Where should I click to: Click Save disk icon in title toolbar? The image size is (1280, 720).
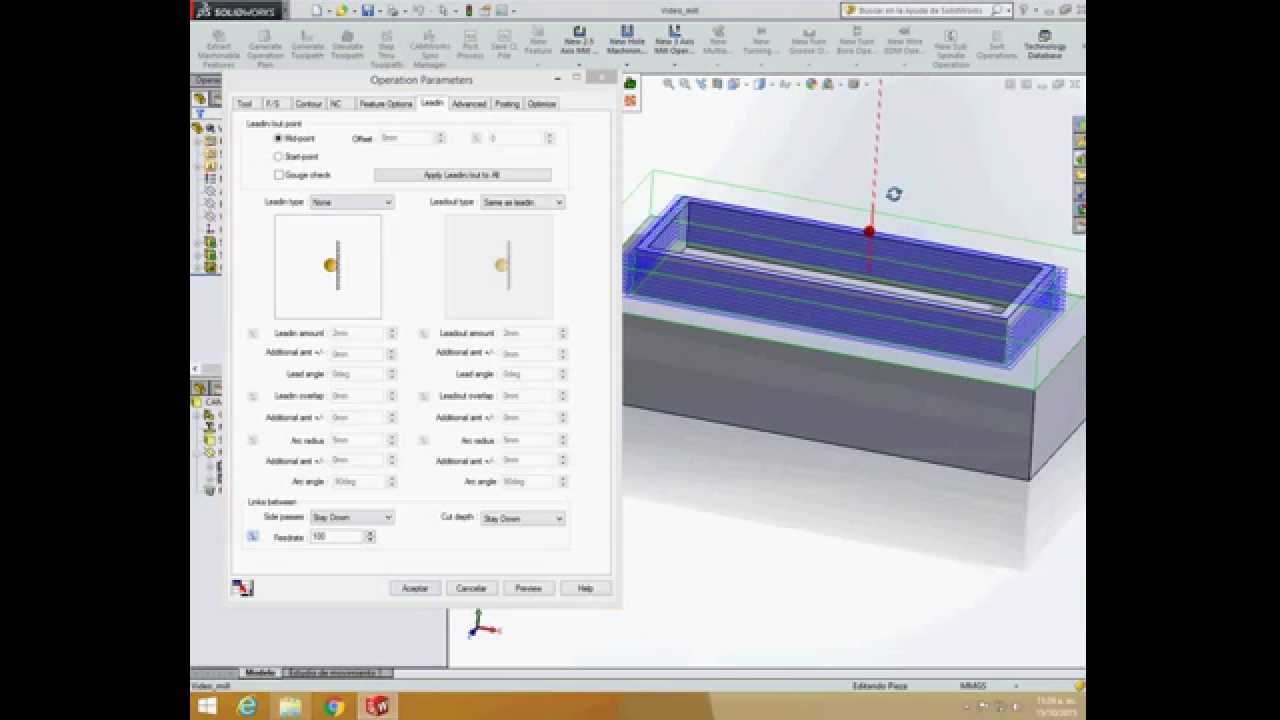coord(368,10)
